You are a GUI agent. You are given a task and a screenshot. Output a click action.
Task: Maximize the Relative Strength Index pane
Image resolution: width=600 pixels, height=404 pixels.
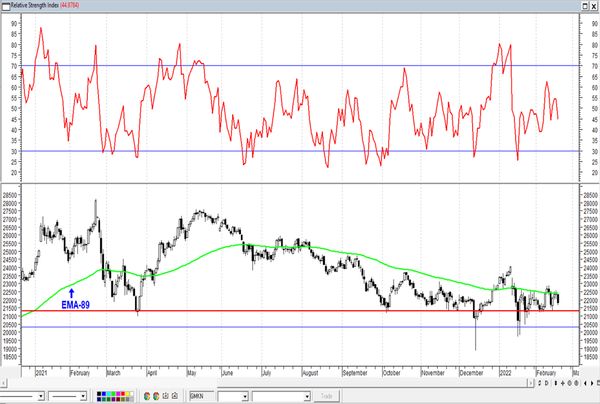[x=584, y=4]
